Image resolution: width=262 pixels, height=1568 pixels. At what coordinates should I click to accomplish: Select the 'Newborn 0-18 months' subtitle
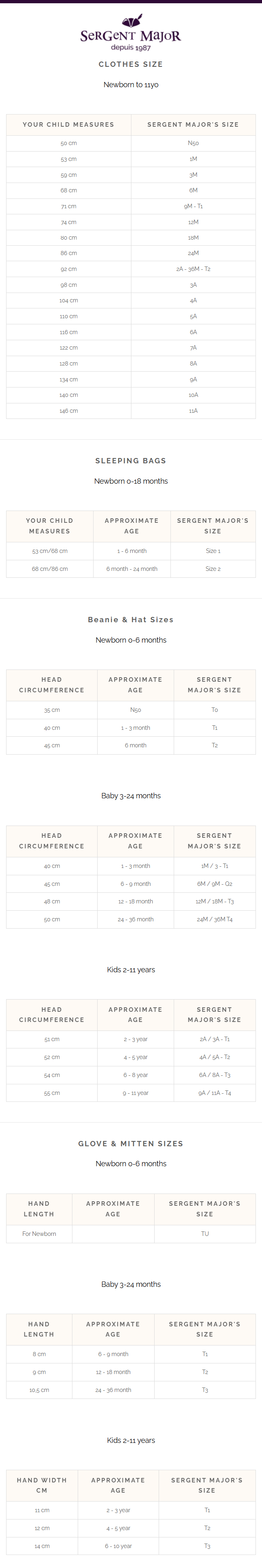point(131,481)
